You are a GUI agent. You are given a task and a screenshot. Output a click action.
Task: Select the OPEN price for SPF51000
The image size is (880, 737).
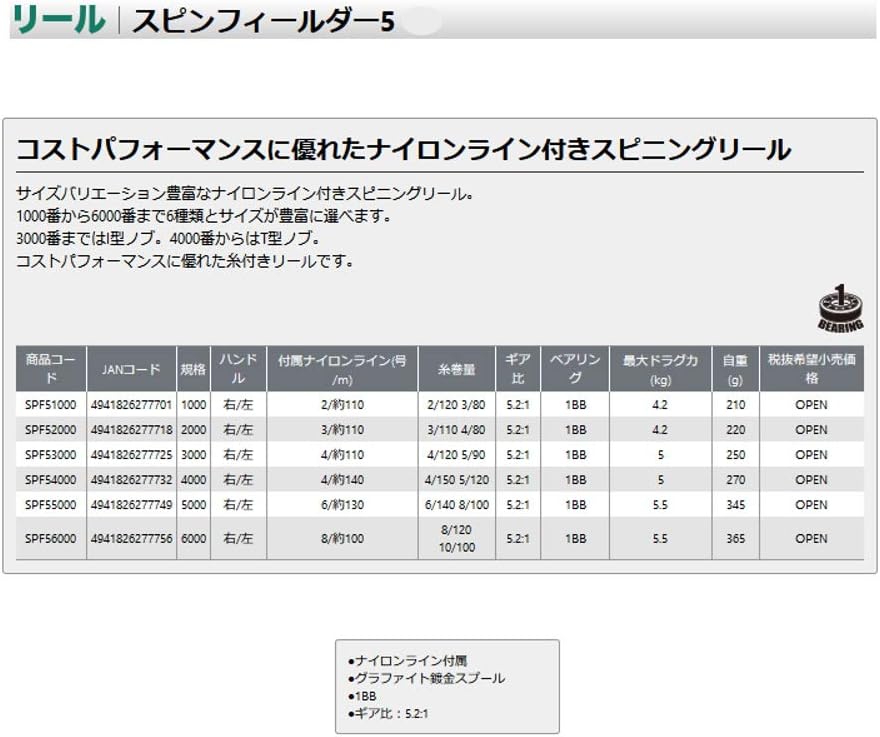pyautogui.click(x=811, y=404)
